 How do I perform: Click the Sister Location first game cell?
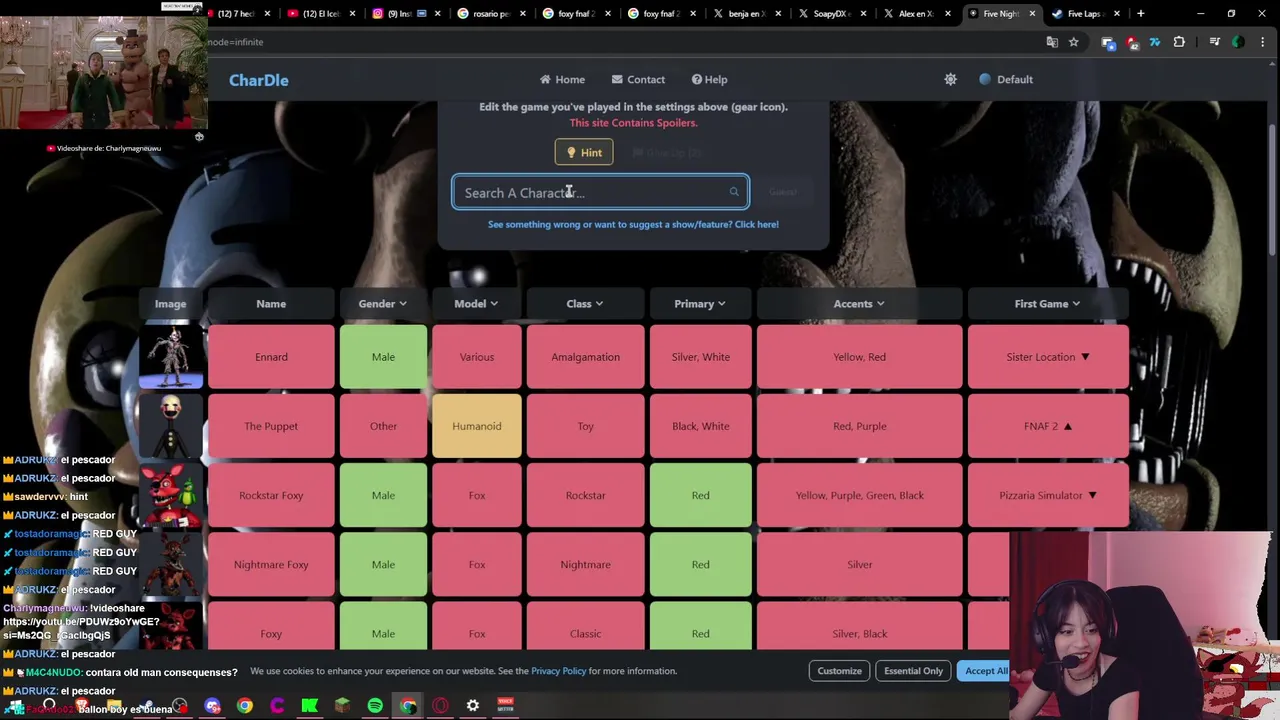[1048, 356]
